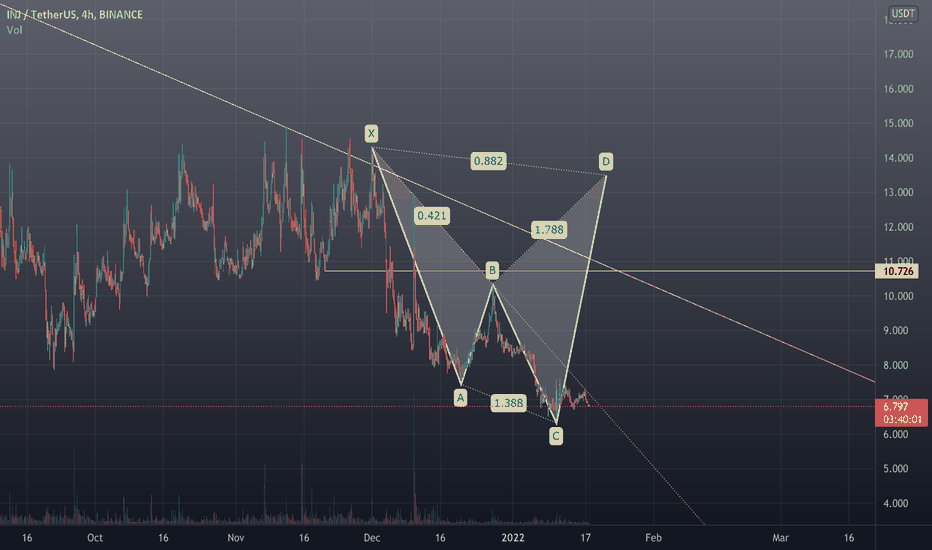Click the 2022 date axis label

tap(513, 538)
